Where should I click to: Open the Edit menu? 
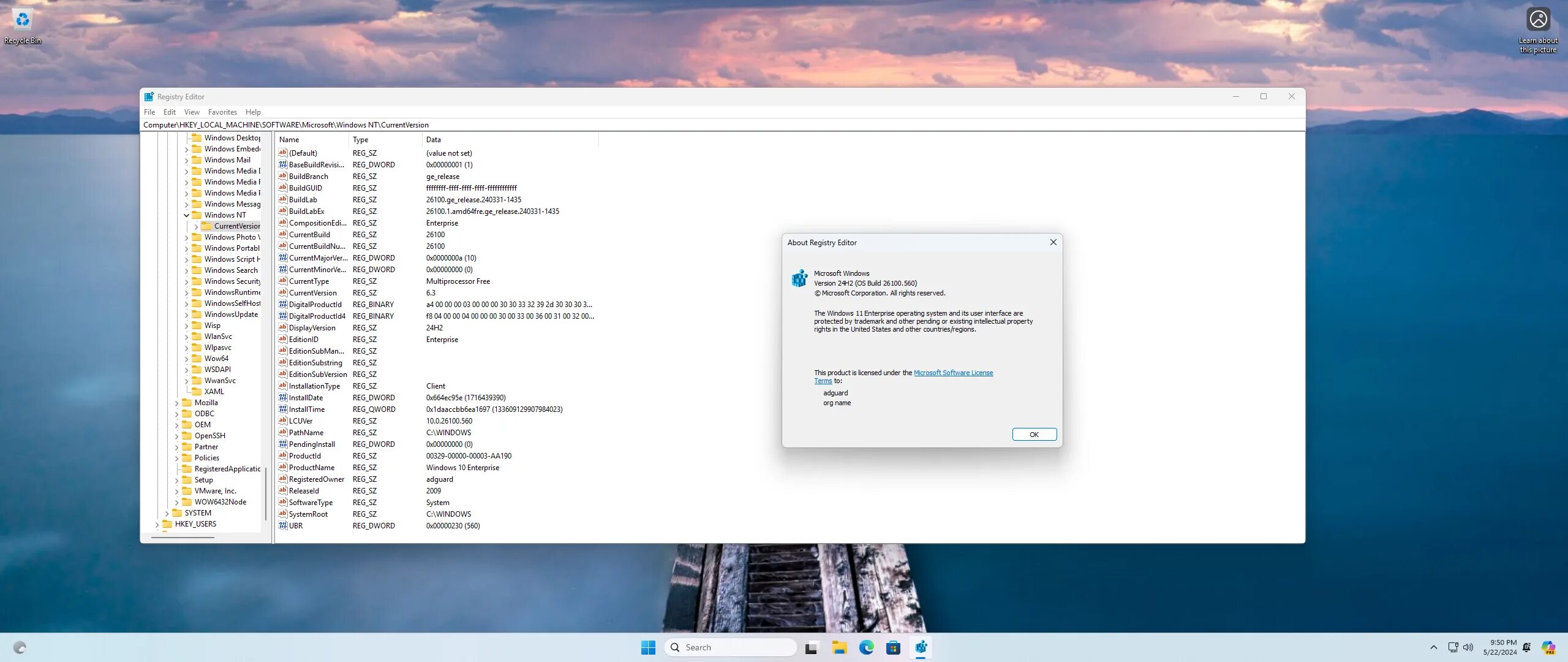pyautogui.click(x=169, y=112)
